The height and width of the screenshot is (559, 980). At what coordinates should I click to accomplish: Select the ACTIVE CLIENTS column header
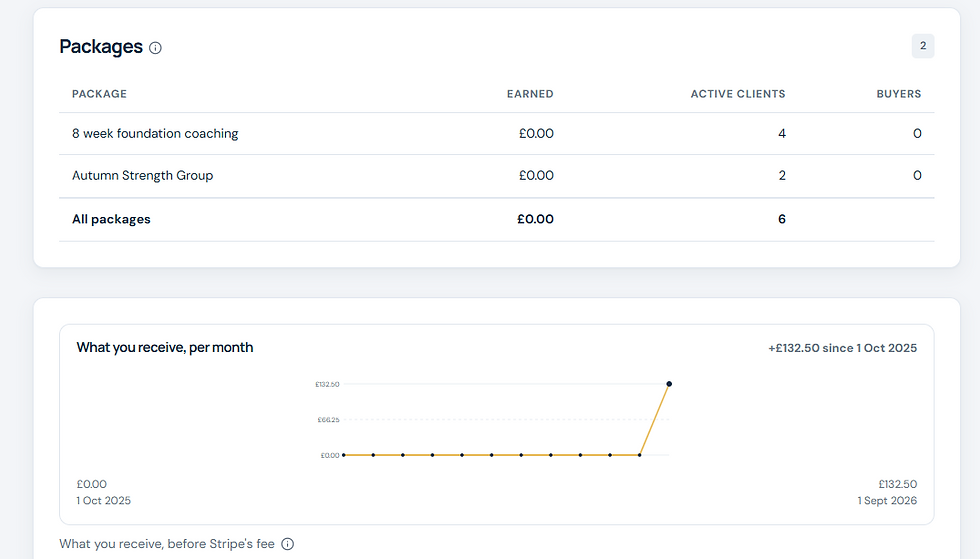738,94
